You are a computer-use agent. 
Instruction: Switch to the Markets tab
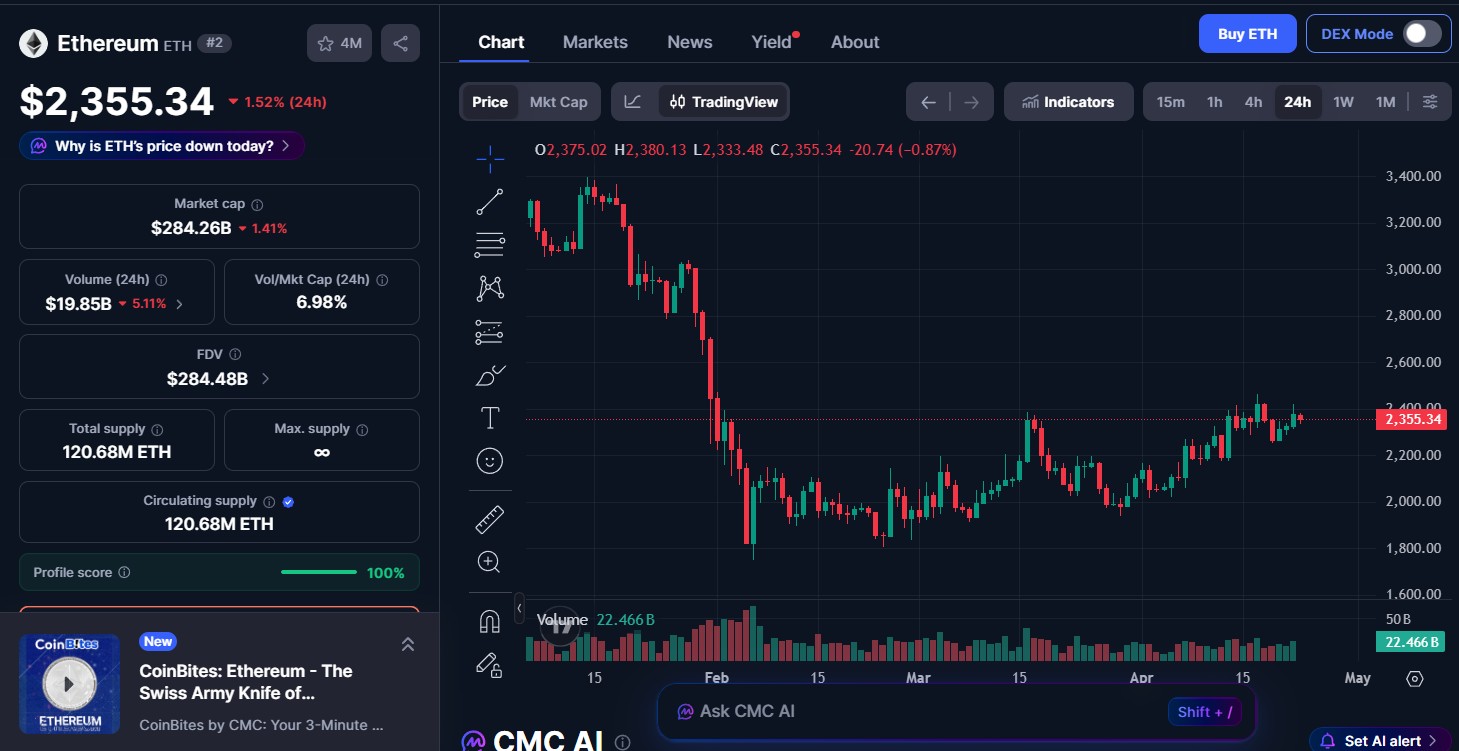coord(595,41)
